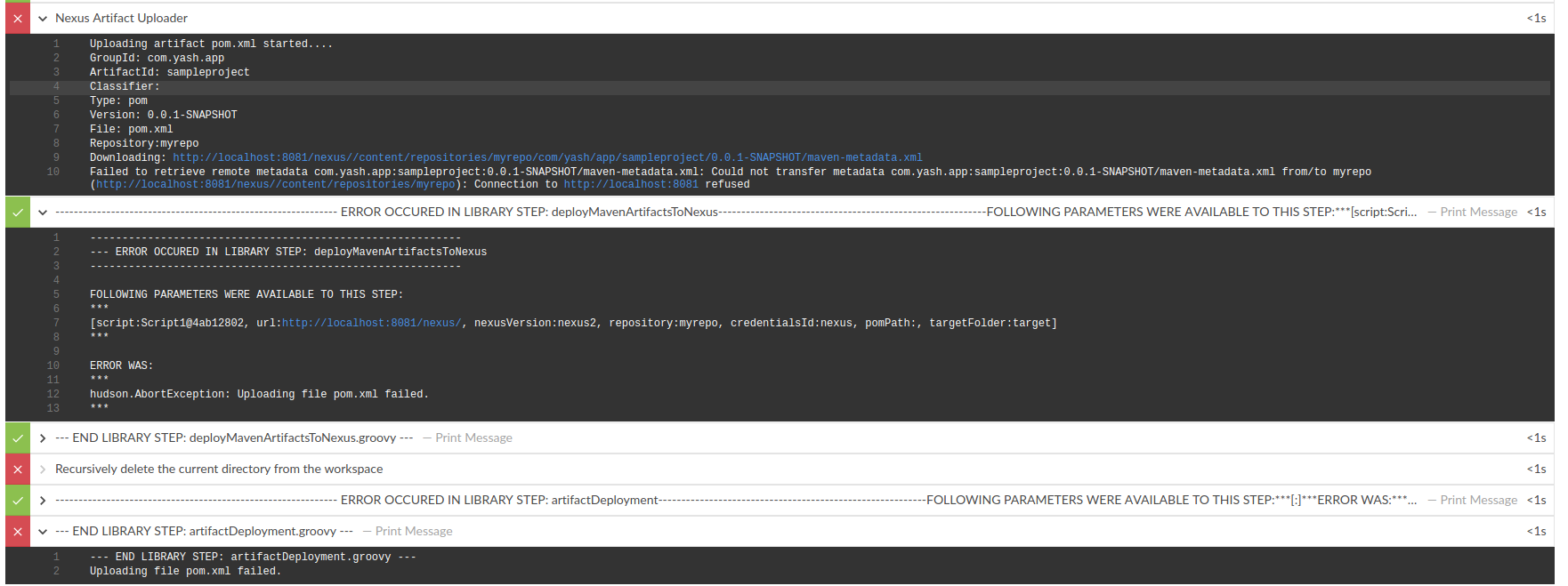Collapse the ERROR OCCURED deployMavenArtifactsToNexus step

tap(43, 212)
